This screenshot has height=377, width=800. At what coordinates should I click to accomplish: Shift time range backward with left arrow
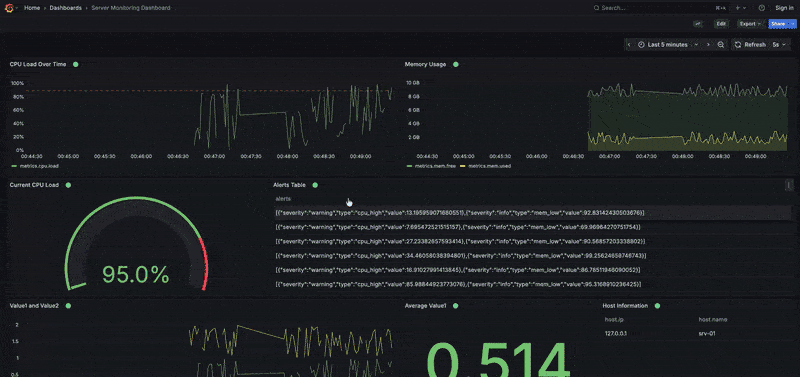[x=629, y=44]
